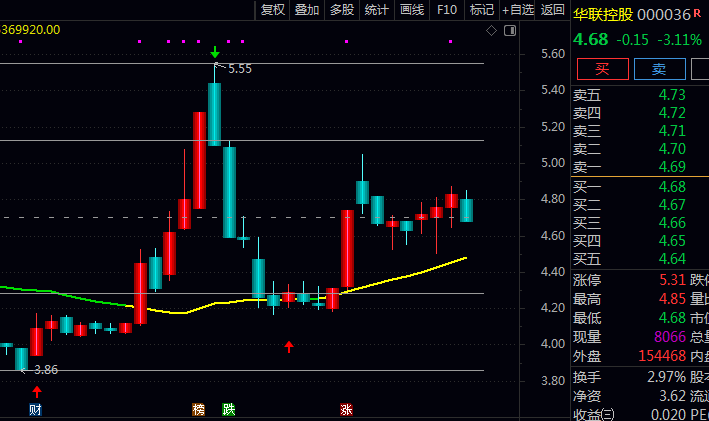Click the 返回 back button
The width and height of the screenshot is (709, 421).
coord(553,9)
